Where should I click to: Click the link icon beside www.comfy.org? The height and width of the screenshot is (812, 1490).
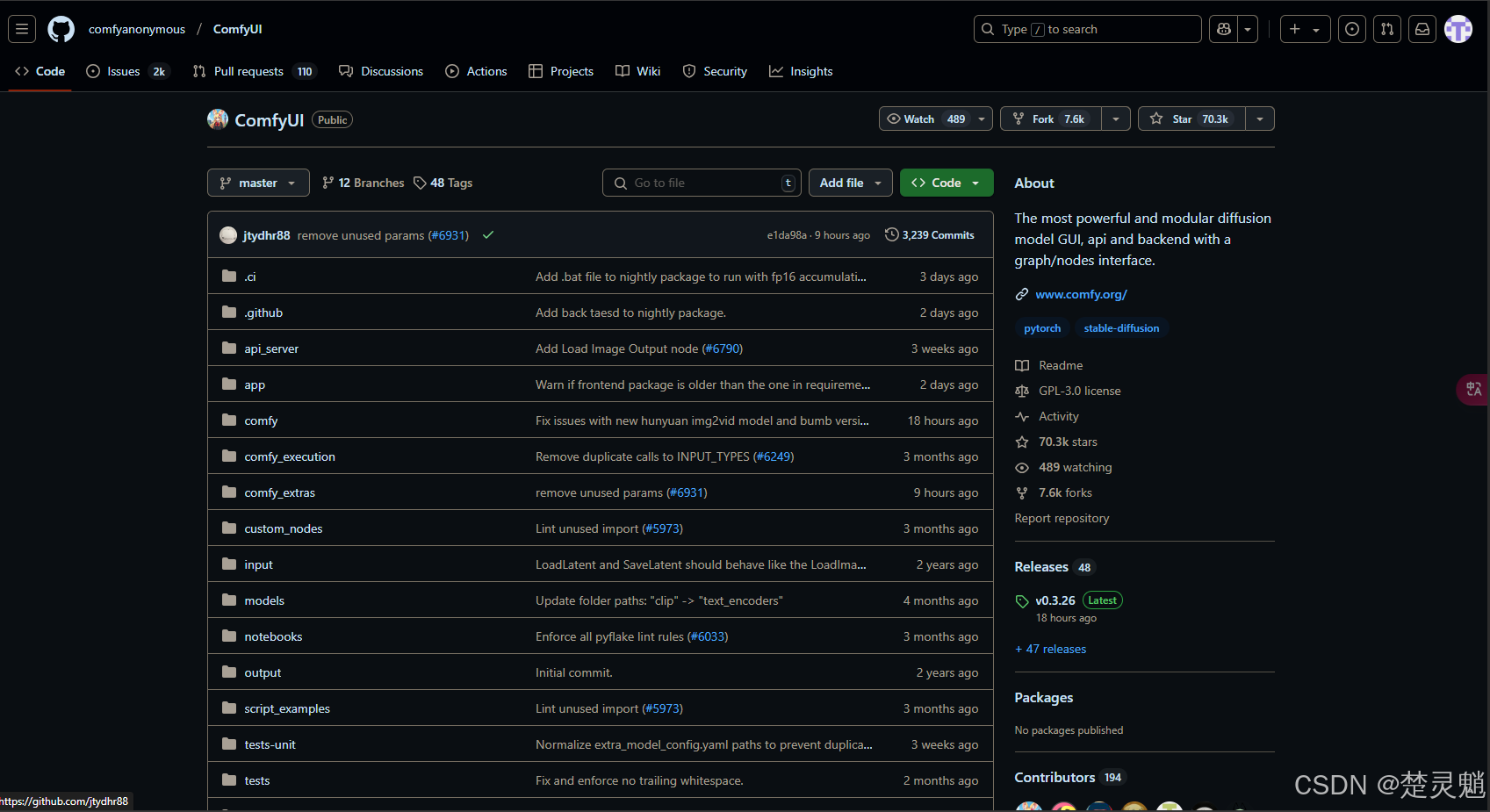pyautogui.click(x=1022, y=294)
